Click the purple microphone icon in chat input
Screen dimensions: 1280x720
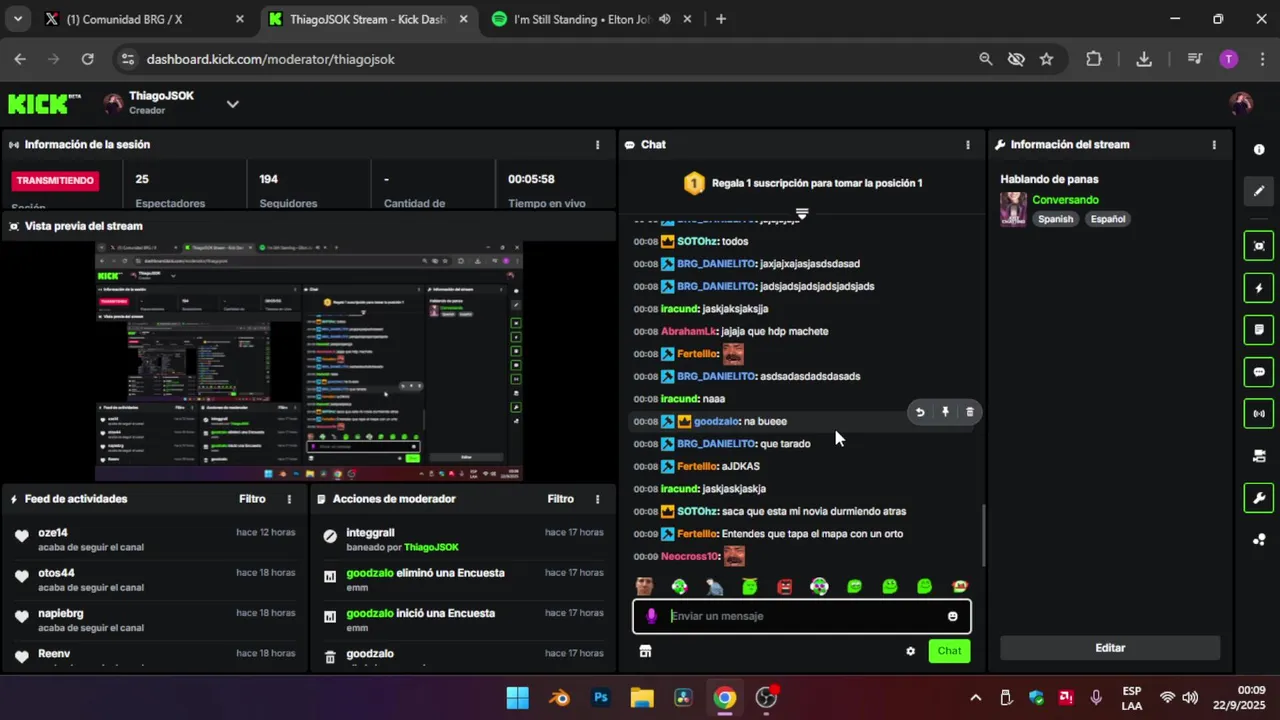click(651, 616)
